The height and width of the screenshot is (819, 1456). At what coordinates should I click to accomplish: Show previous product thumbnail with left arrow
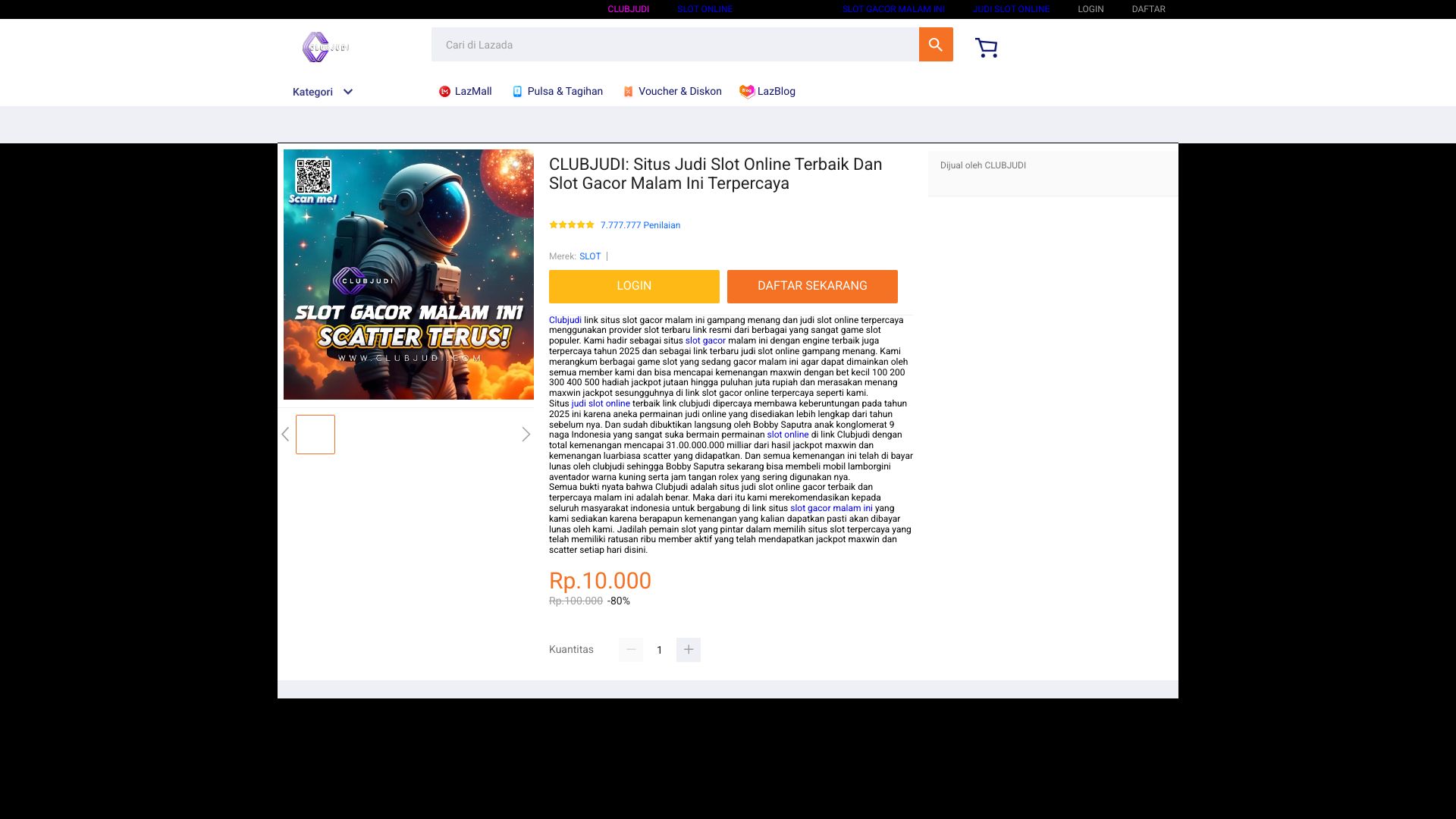click(285, 435)
